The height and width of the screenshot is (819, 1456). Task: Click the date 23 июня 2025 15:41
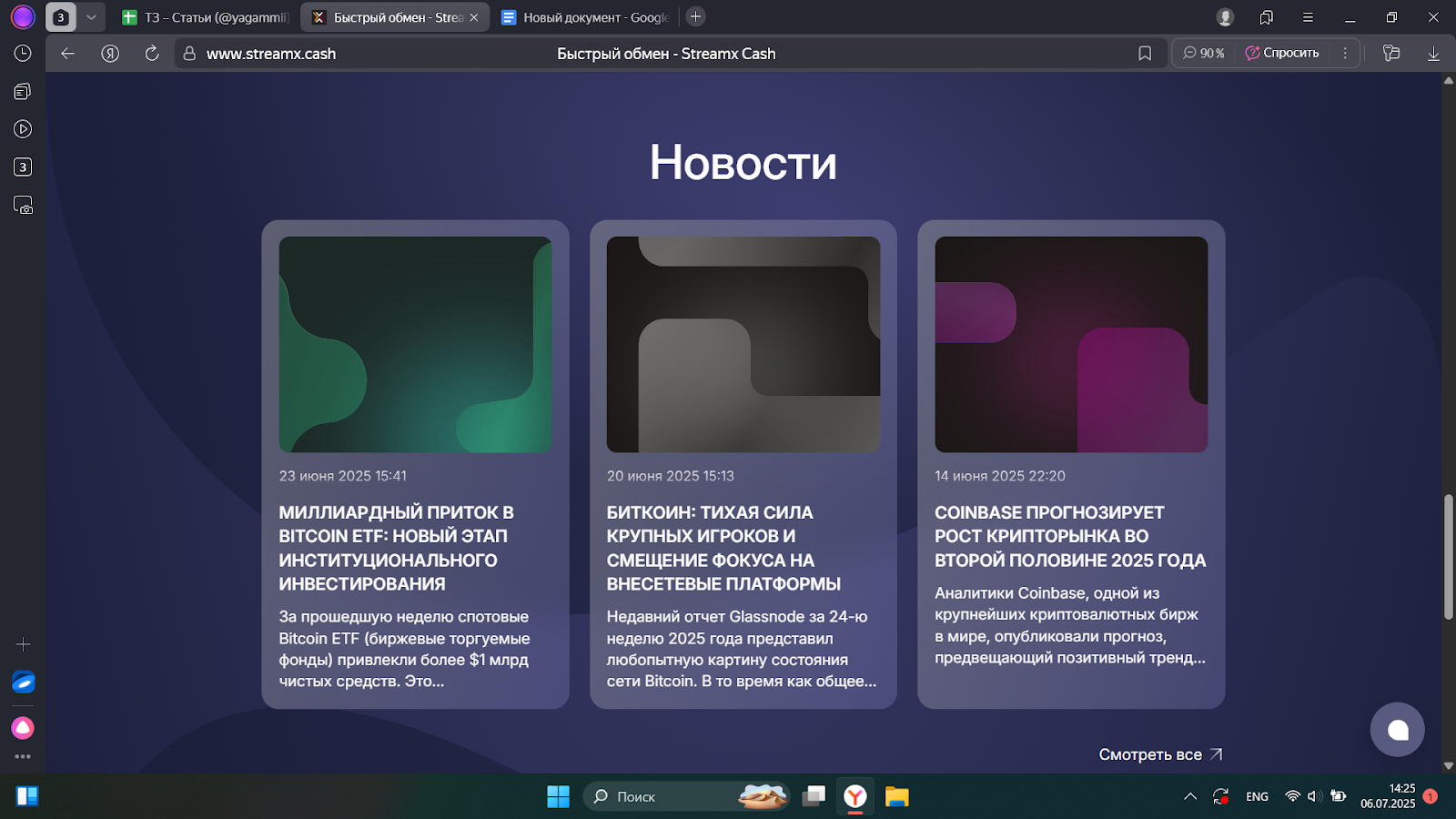coord(343,476)
